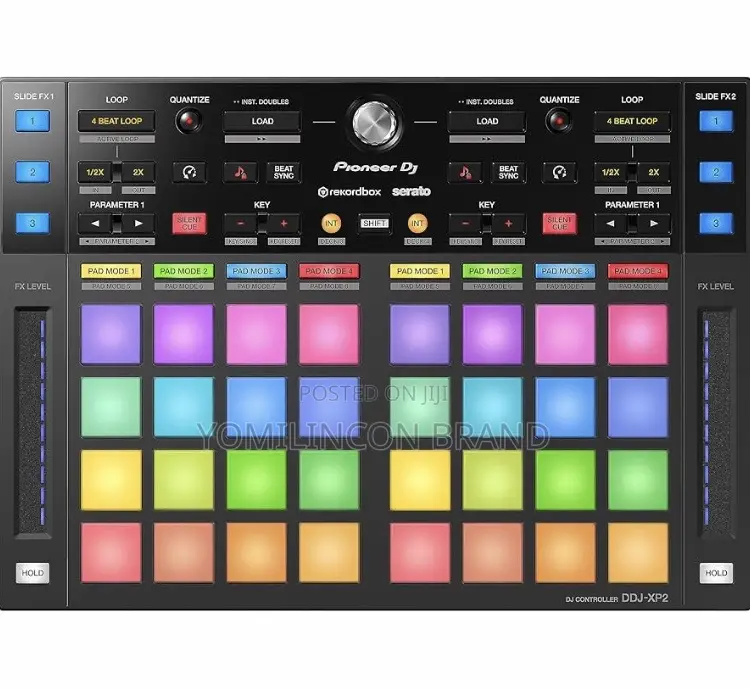750x689 pixels.
Task: Select right deck Pad Mode 4
Action: coord(638,271)
